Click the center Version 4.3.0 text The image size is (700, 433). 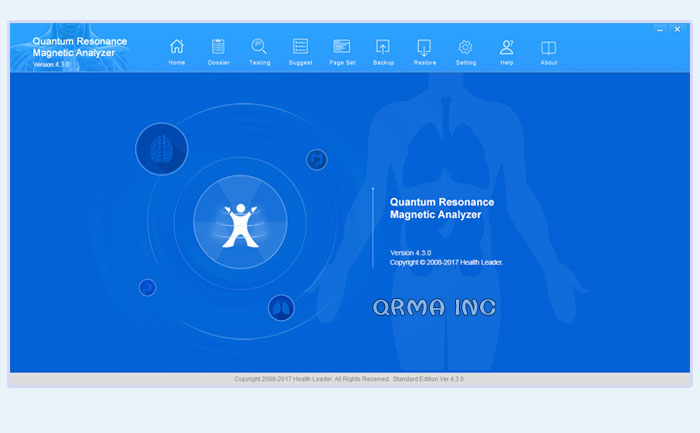(411, 253)
